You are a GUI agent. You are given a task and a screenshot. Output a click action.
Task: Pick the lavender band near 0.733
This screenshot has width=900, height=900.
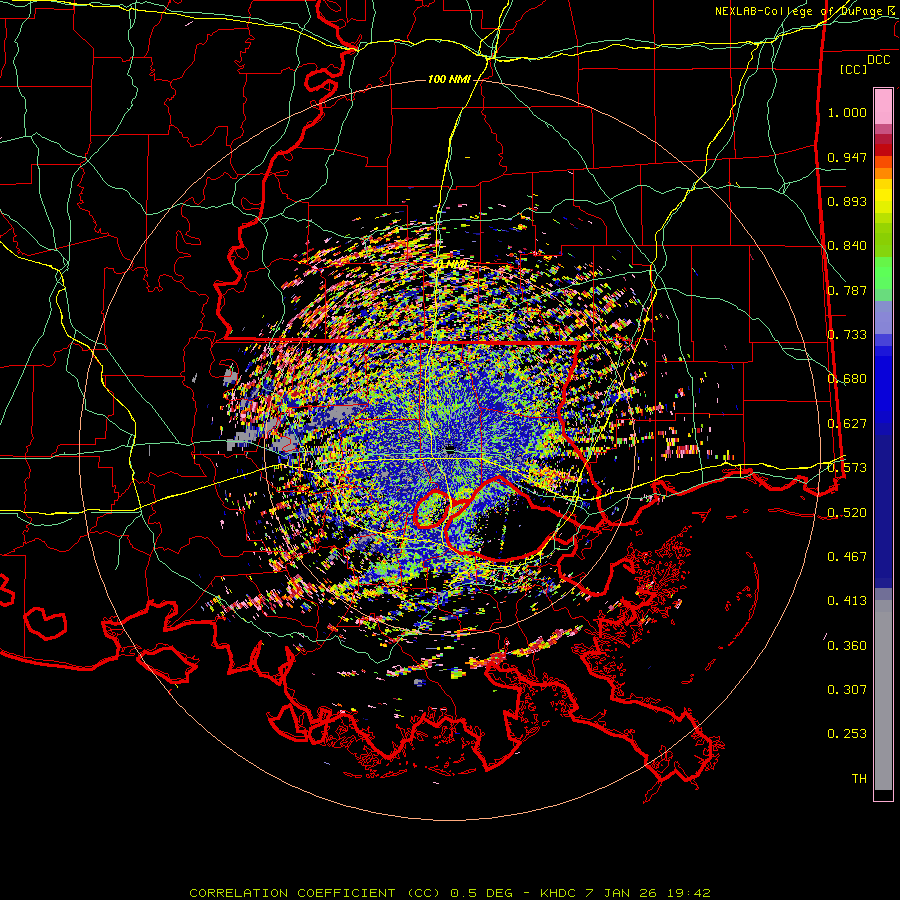tap(883, 317)
